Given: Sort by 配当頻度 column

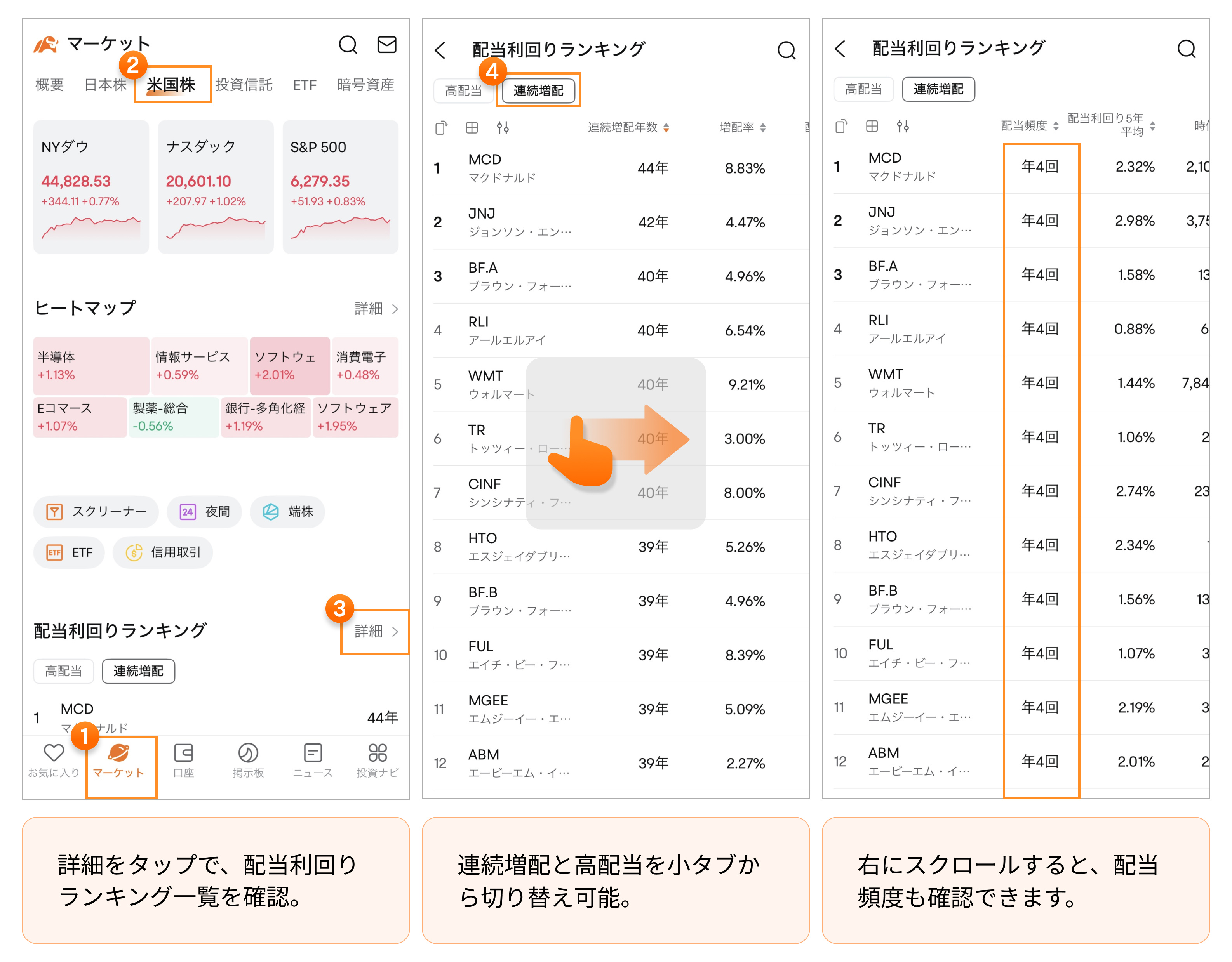Looking at the screenshot, I should click(x=1030, y=126).
